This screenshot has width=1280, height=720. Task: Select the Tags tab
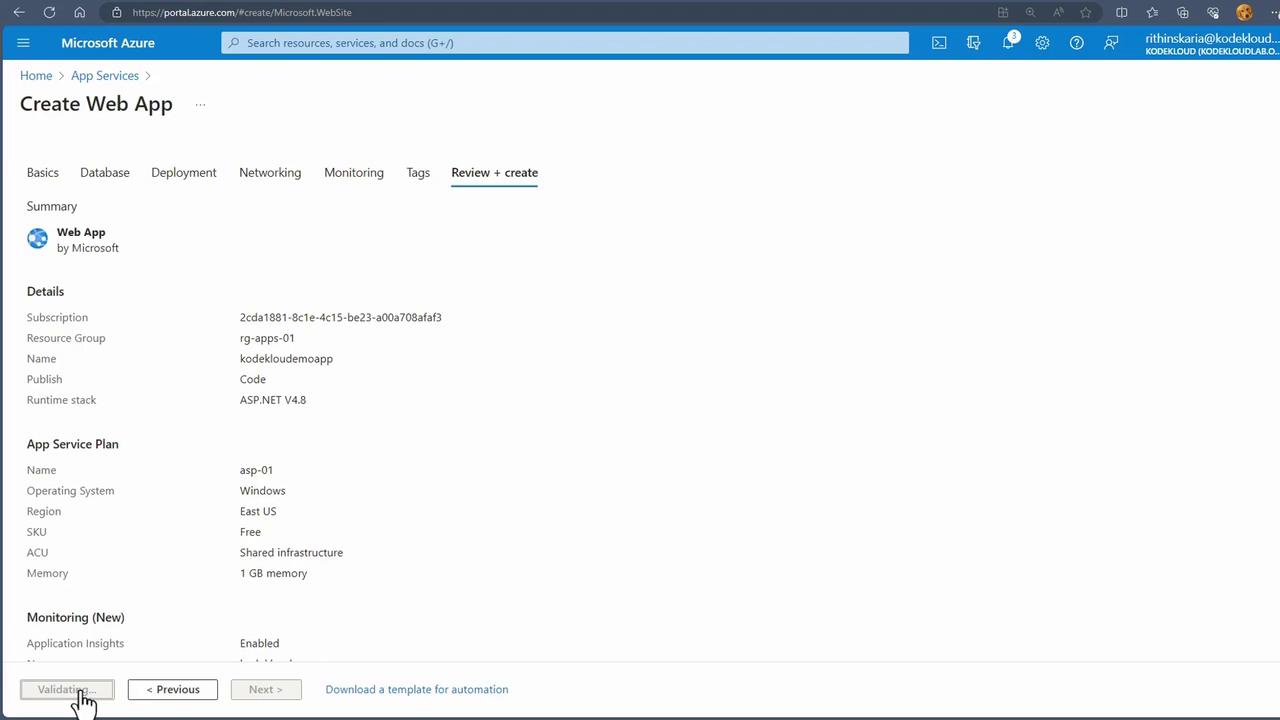[418, 172]
